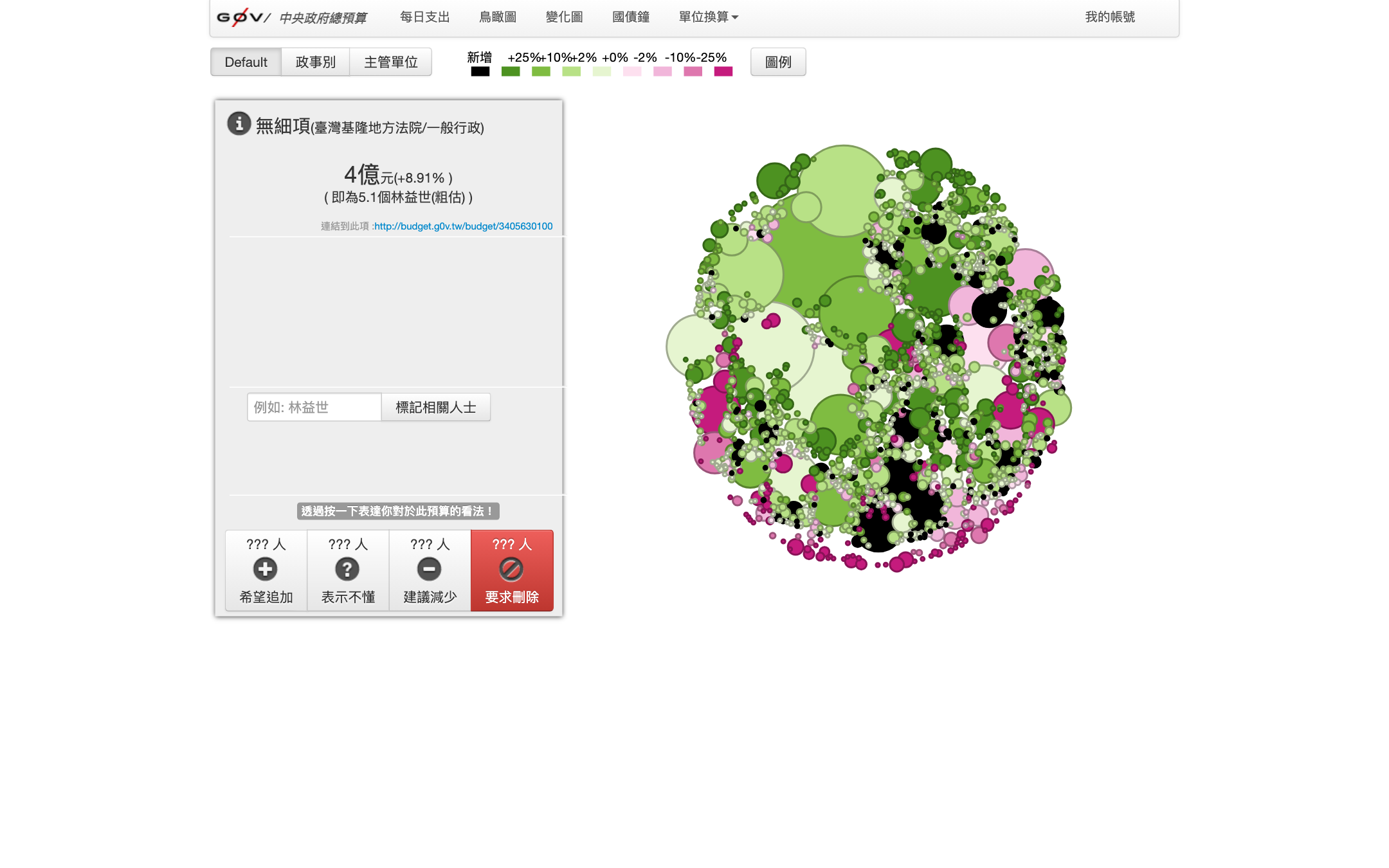Focus the 例如: 林益世 input field
1389x868 pixels.
(x=314, y=407)
